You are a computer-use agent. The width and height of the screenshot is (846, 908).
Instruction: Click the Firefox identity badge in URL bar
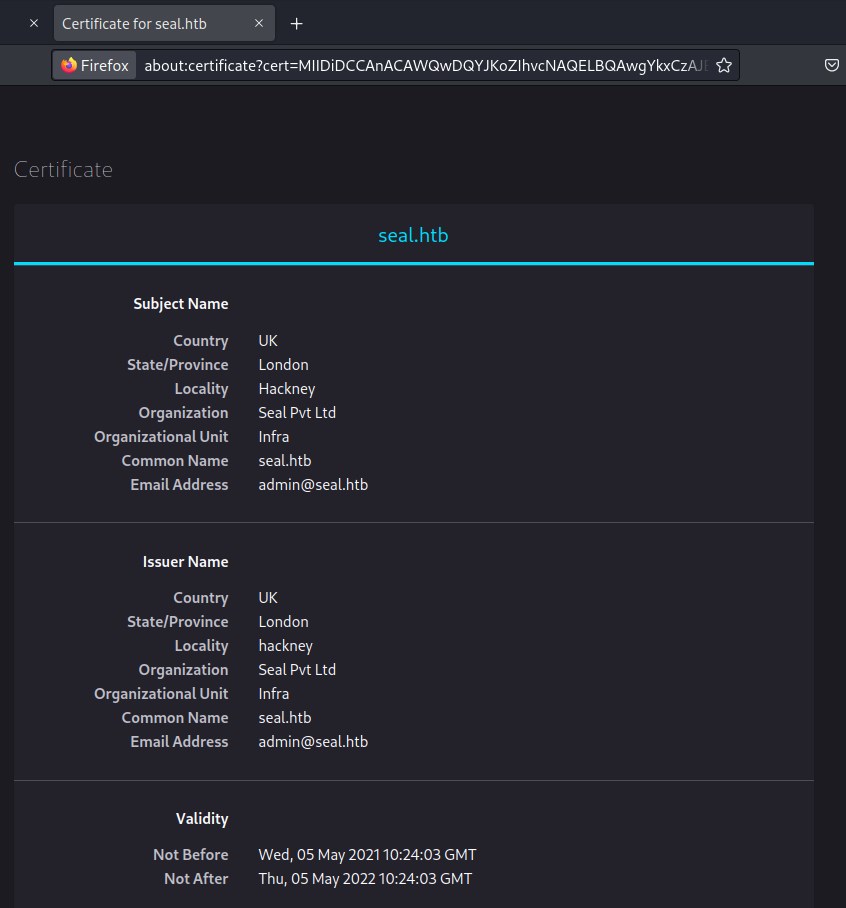(95, 65)
